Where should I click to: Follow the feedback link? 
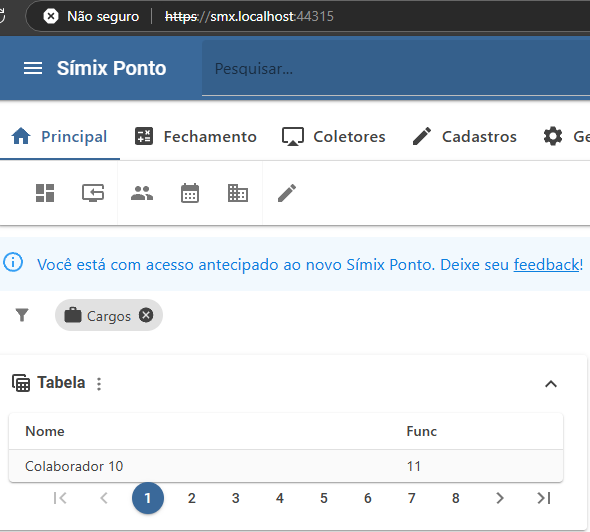click(546, 264)
